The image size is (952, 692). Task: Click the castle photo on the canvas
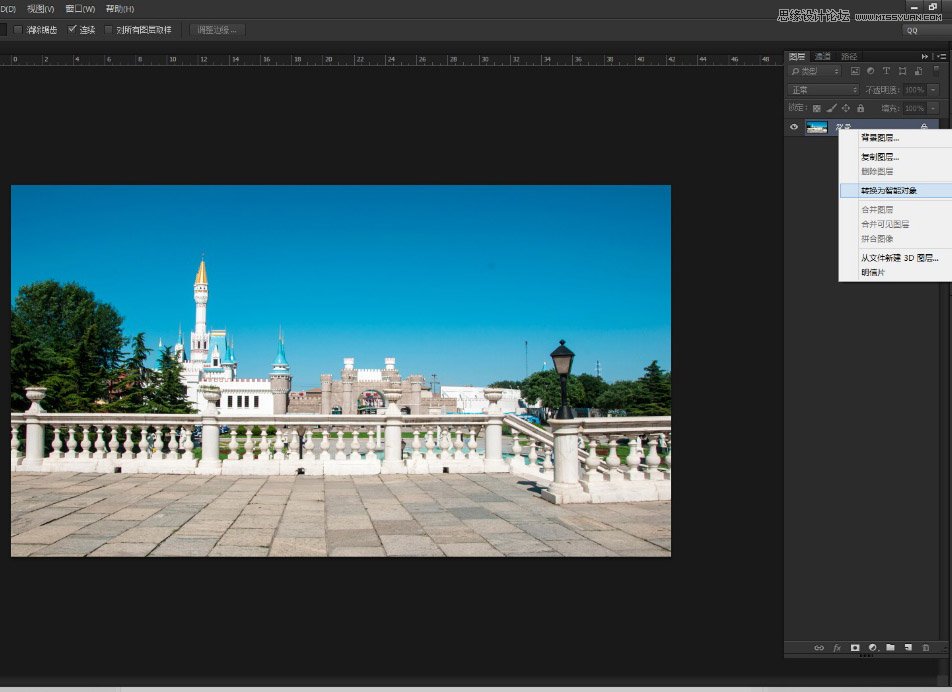pos(341,371)
